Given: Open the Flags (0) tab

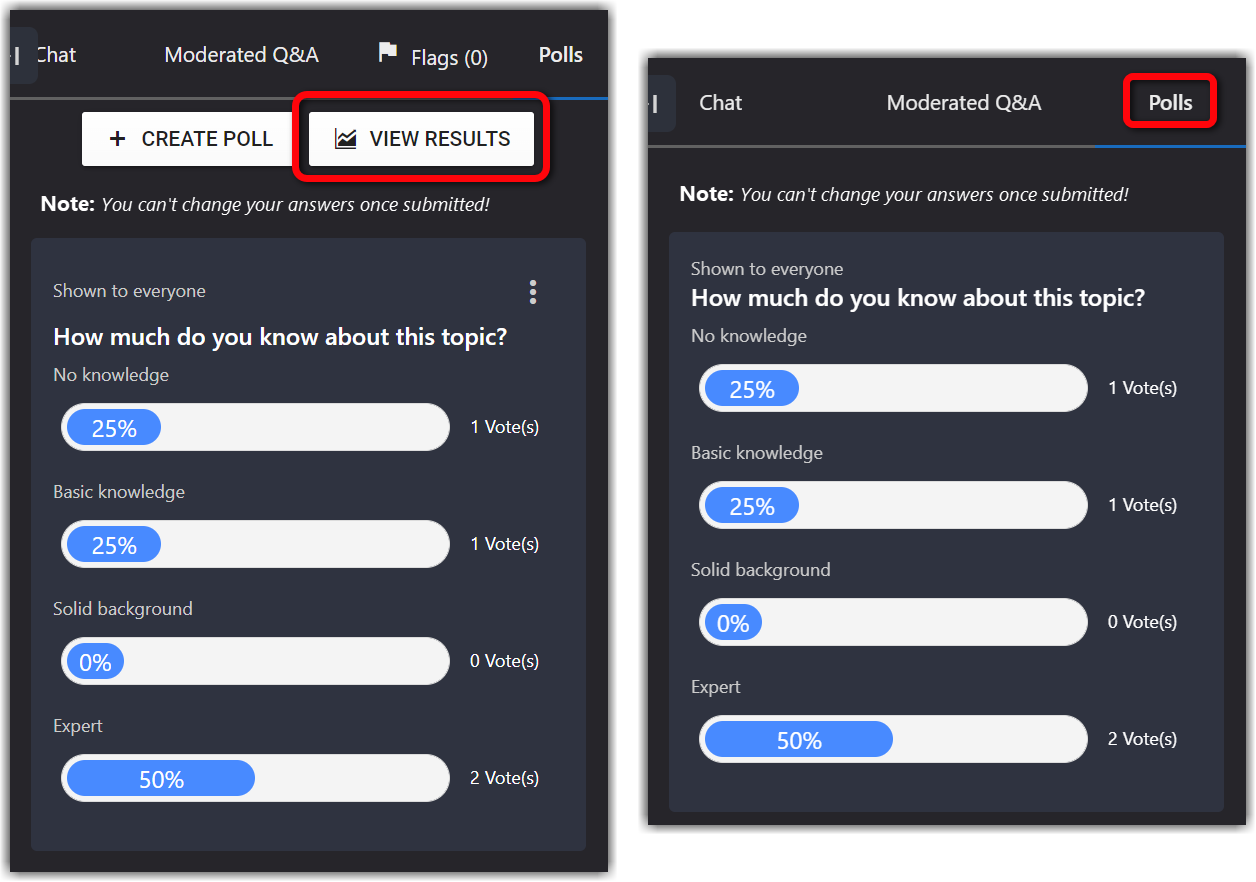Looking at the screenshot, I should (x=448, y=58).
